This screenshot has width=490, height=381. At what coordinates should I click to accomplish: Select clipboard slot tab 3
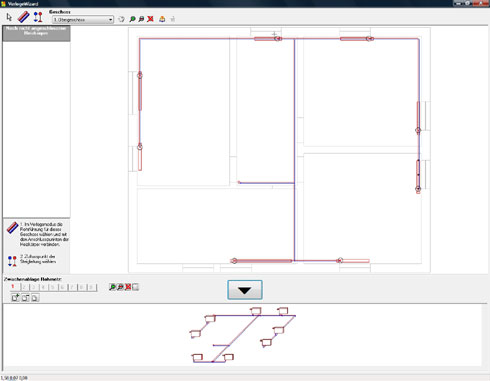tap(34, 287)
